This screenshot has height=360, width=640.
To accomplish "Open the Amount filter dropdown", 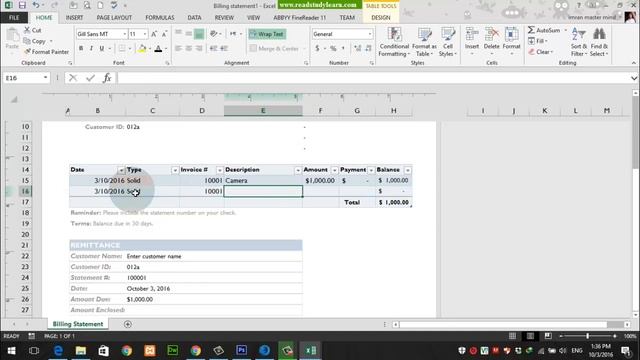I will point(334,170).
